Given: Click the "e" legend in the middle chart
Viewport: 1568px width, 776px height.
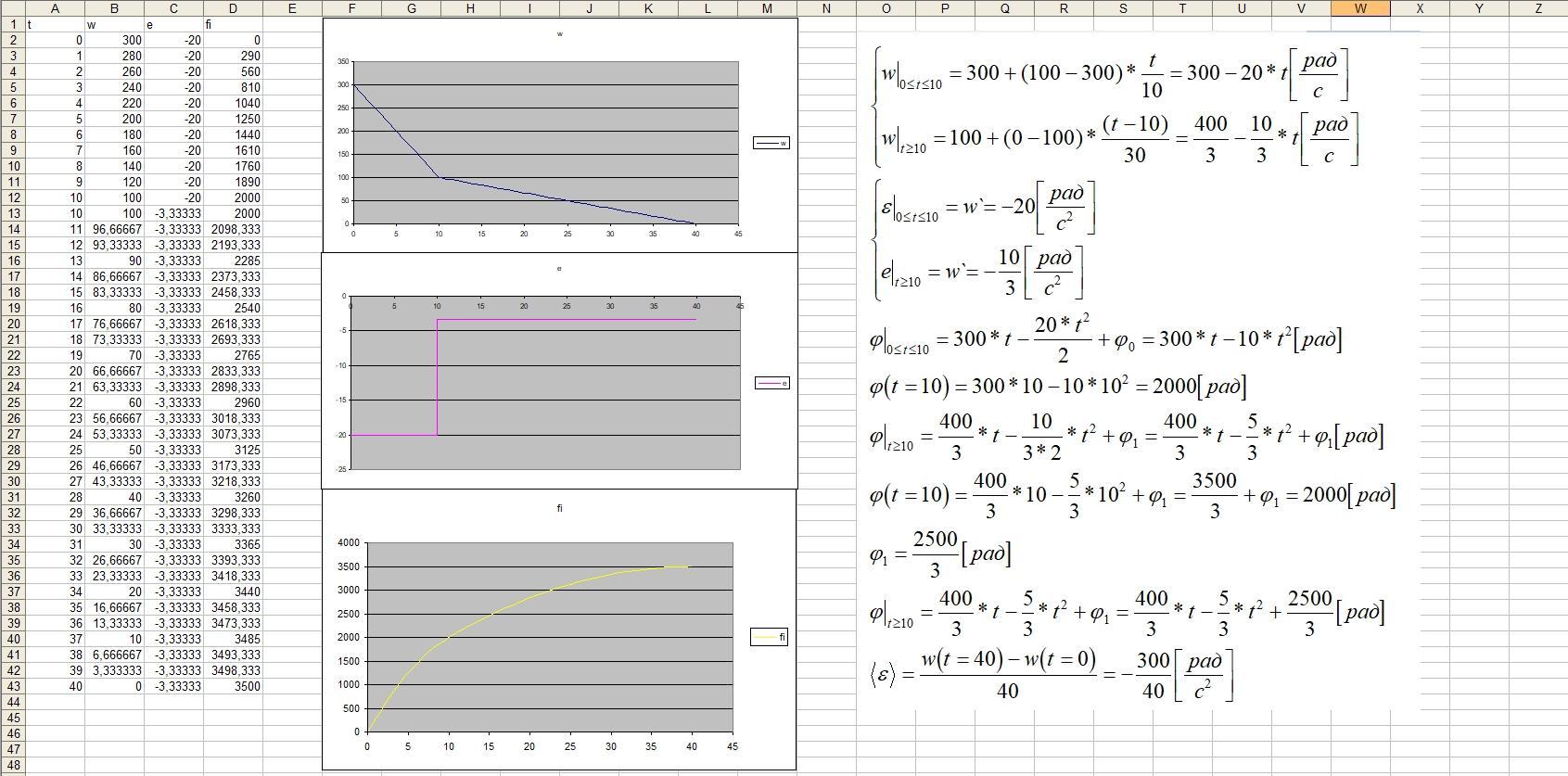Looking at the screenshot, I should pyautogui.click(x=772, y=383).
